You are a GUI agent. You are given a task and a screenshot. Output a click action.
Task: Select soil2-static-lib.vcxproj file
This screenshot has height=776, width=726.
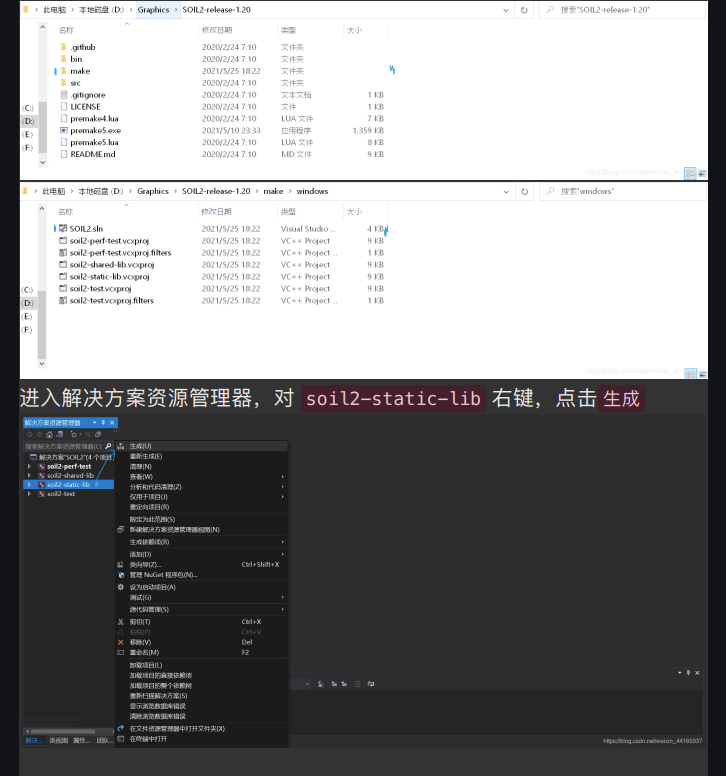pos(109,276)
